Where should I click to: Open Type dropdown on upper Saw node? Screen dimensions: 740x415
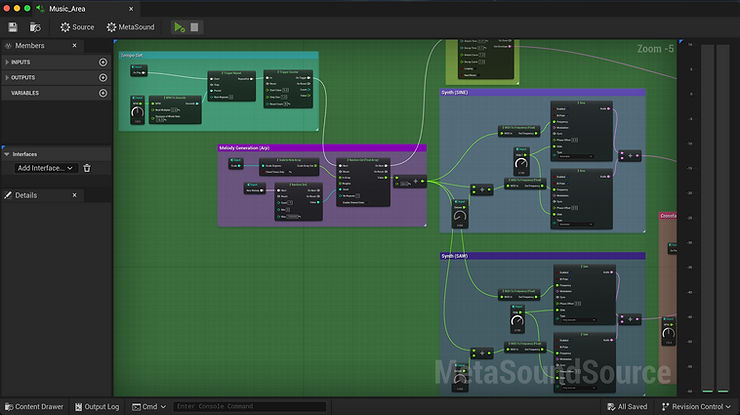click(x=579, y=320)
